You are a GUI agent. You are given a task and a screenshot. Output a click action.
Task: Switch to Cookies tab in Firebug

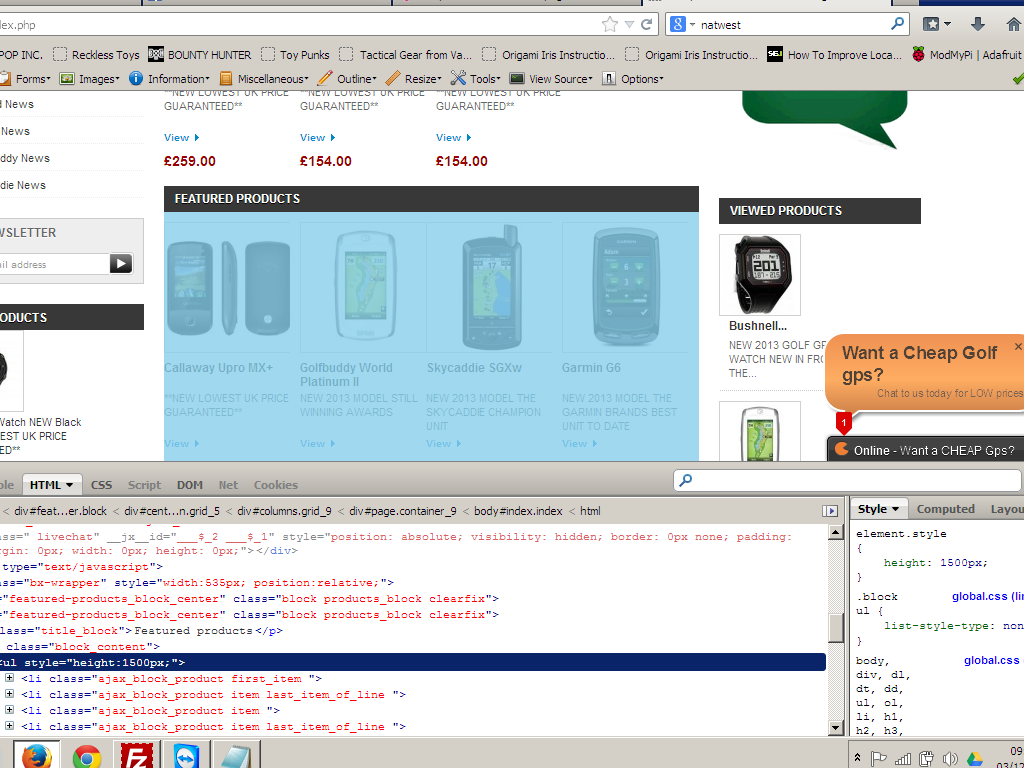point(276,485)
